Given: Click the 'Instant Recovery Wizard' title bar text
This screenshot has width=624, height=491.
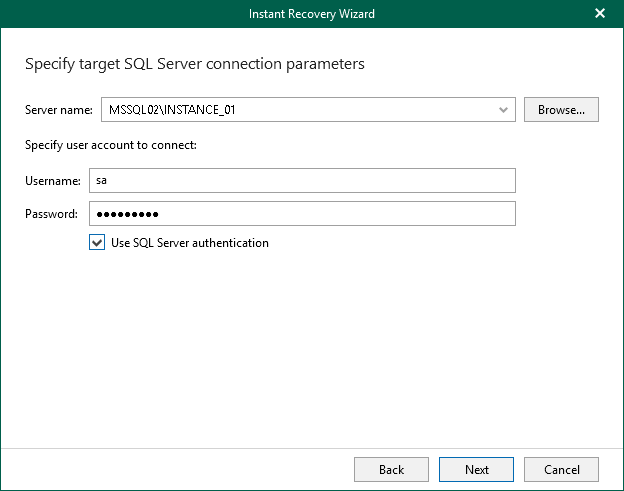Looking at the screenshot, I should (311, 14).
